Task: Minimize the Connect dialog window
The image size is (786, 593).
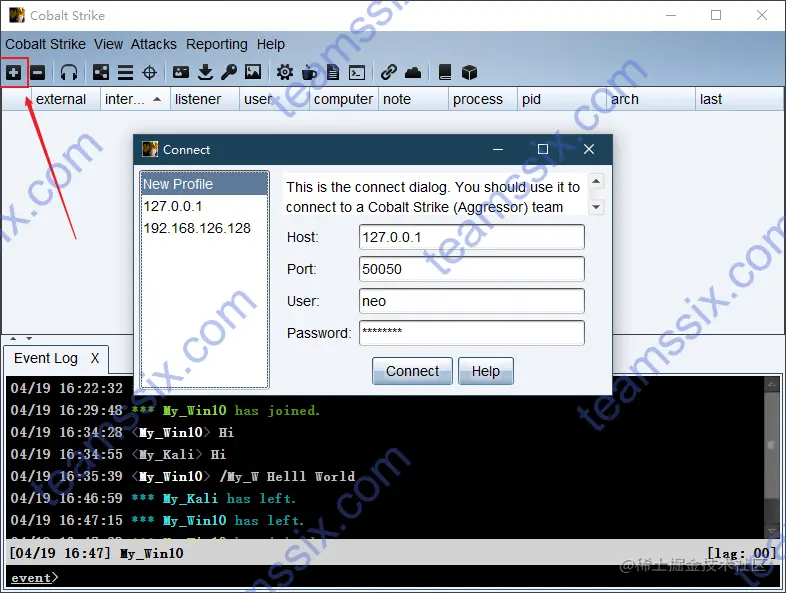Action: click(x=498, y=149)
